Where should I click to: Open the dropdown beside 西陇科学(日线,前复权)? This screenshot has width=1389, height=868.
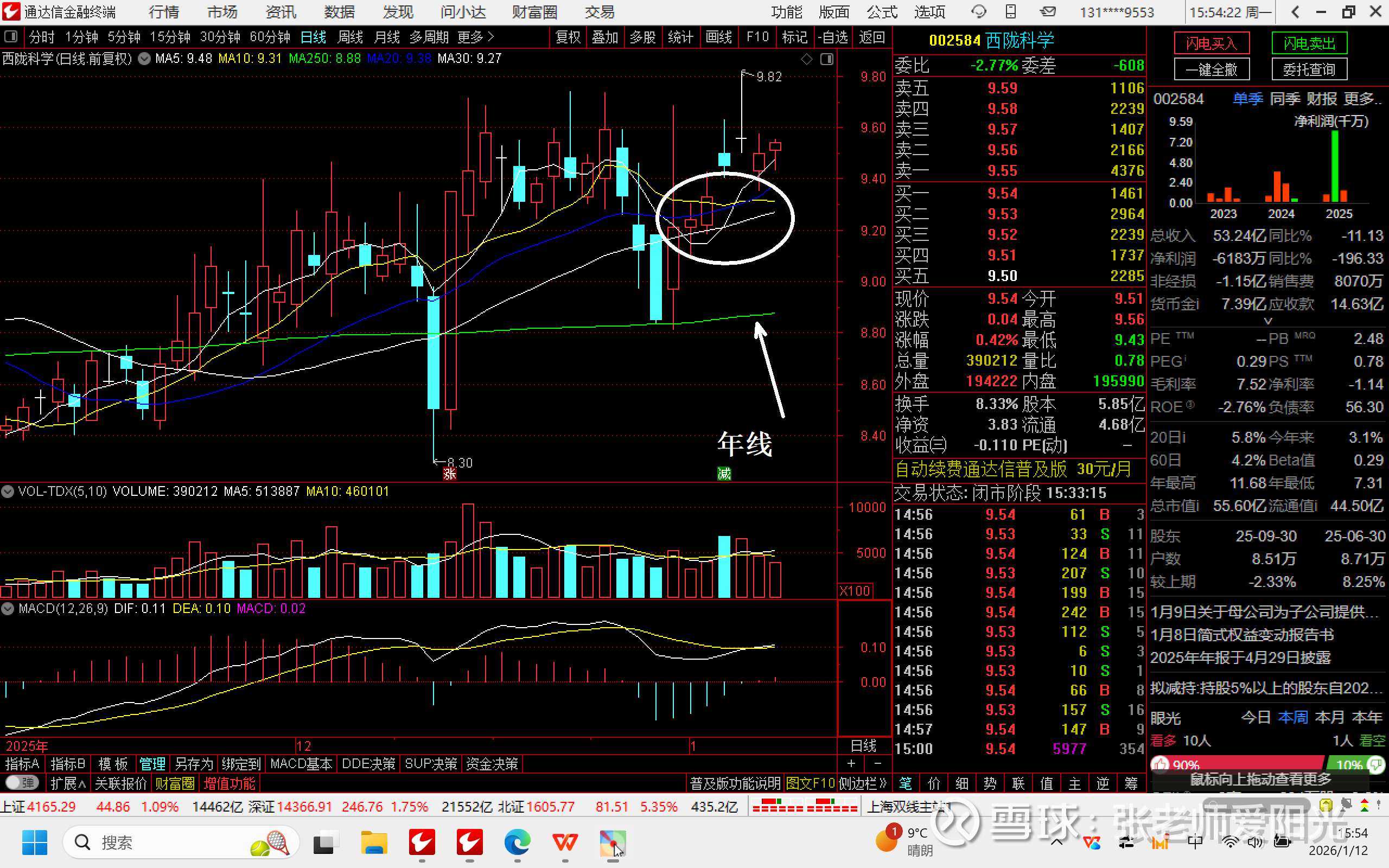(x=144, y=59)
